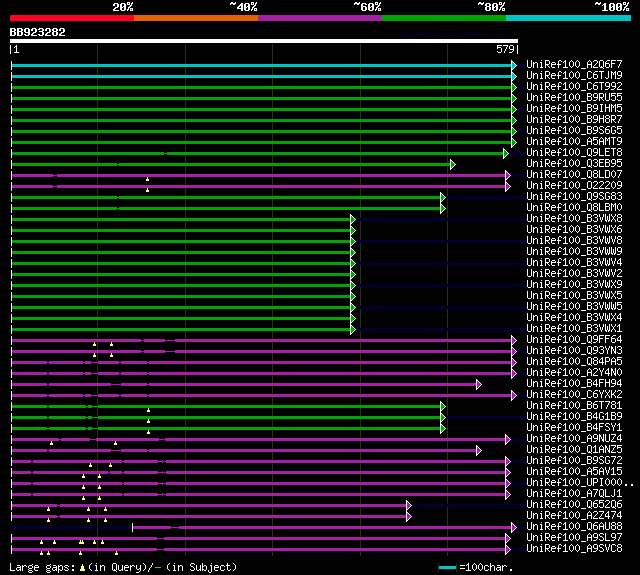This screenshot has height=575, width=640.
Task: Click the UniRef100_A7QLJ1 label
Action: tap(574, 494)
